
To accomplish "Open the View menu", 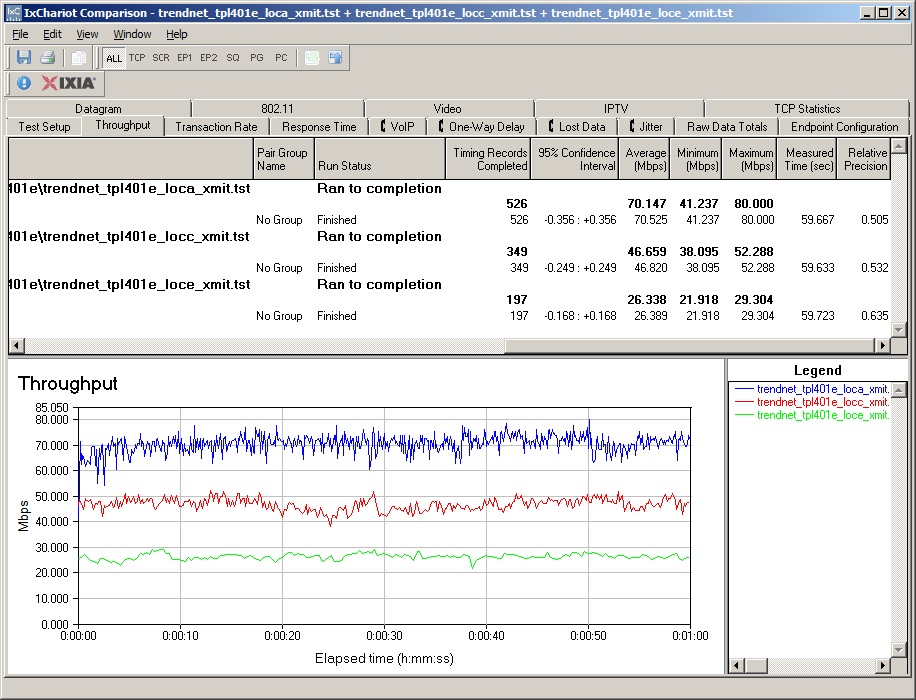I will click(87, 34).
